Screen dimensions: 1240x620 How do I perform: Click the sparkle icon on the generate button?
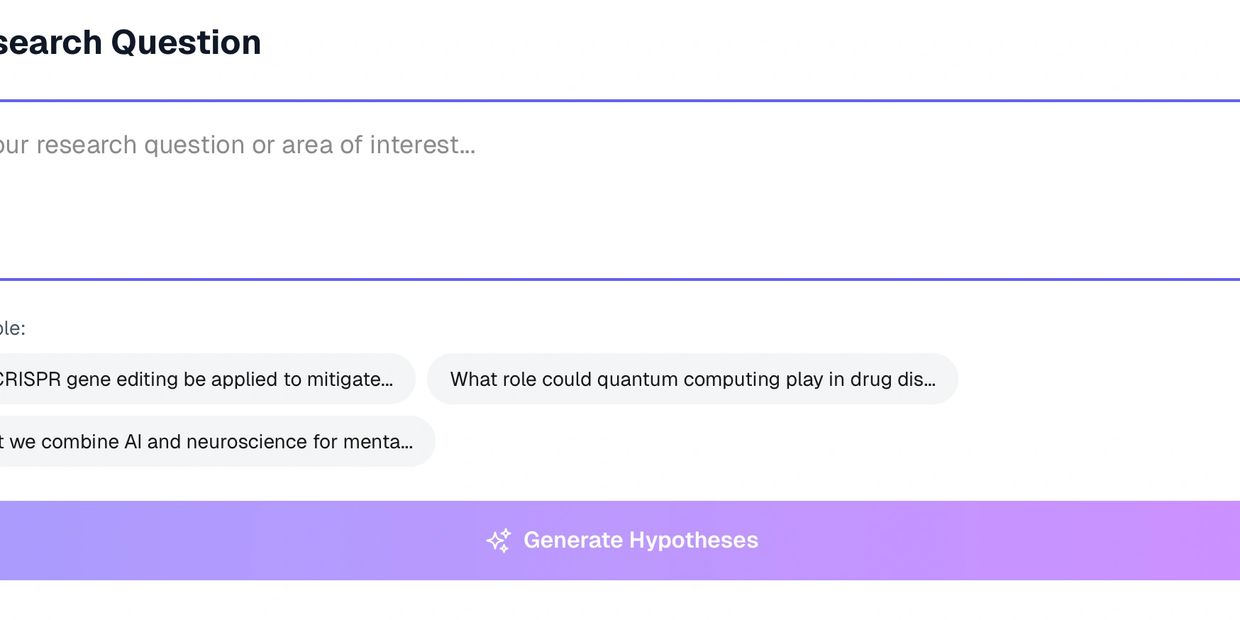click(x=499, y=541)
